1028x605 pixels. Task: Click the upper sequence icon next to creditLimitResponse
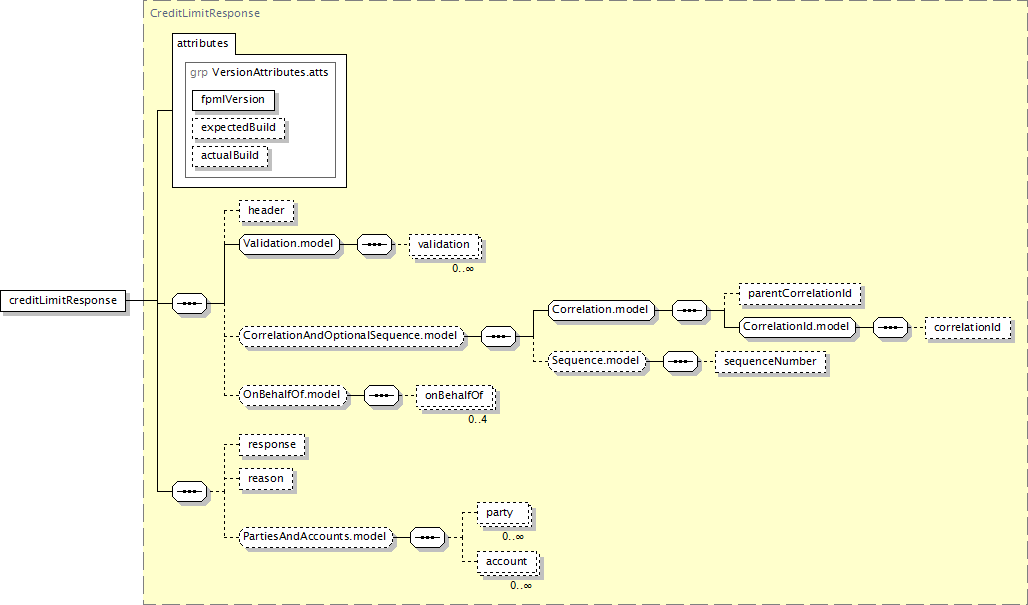(189, 303)
